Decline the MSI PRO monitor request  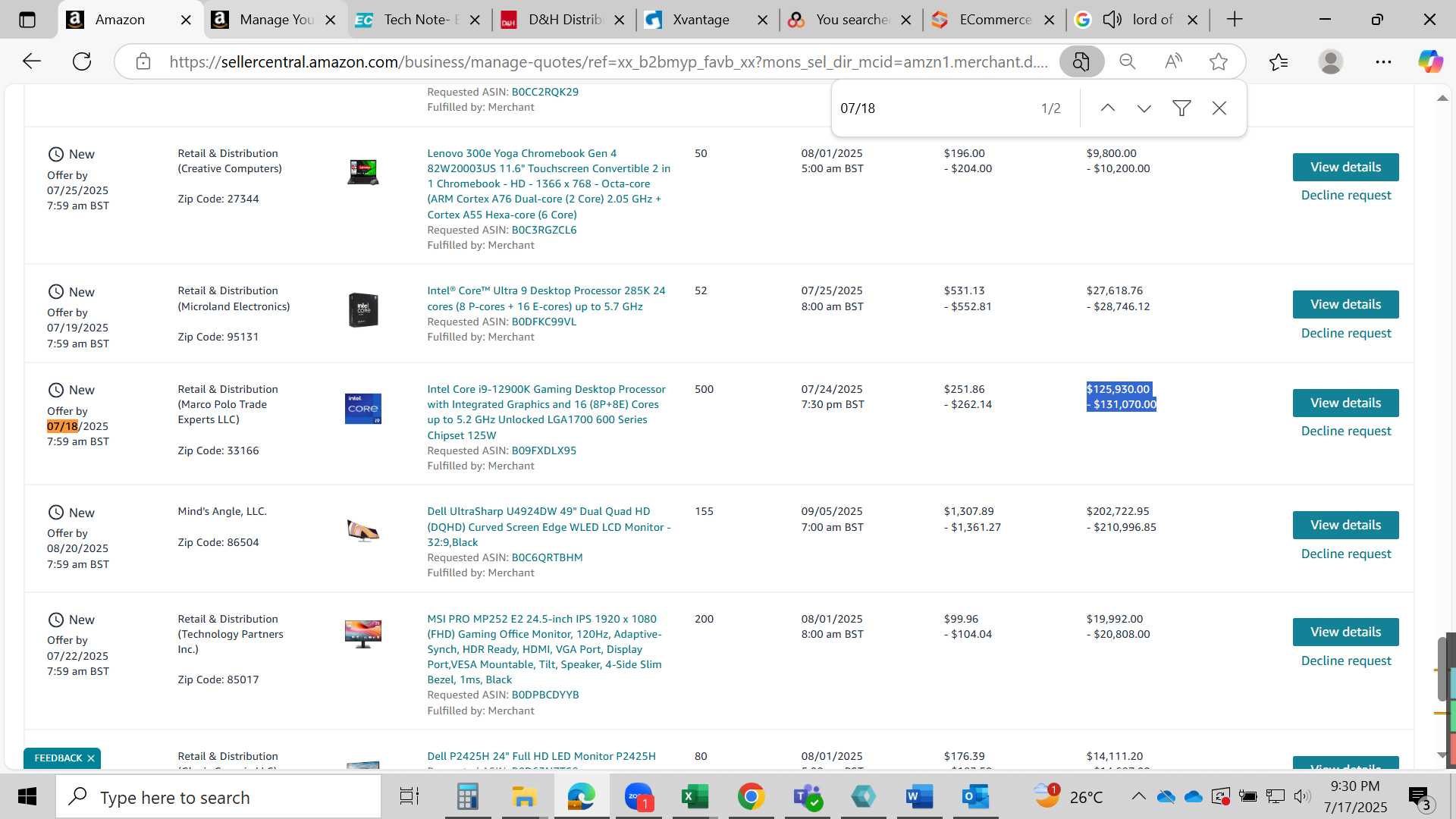click(1346, 661)
